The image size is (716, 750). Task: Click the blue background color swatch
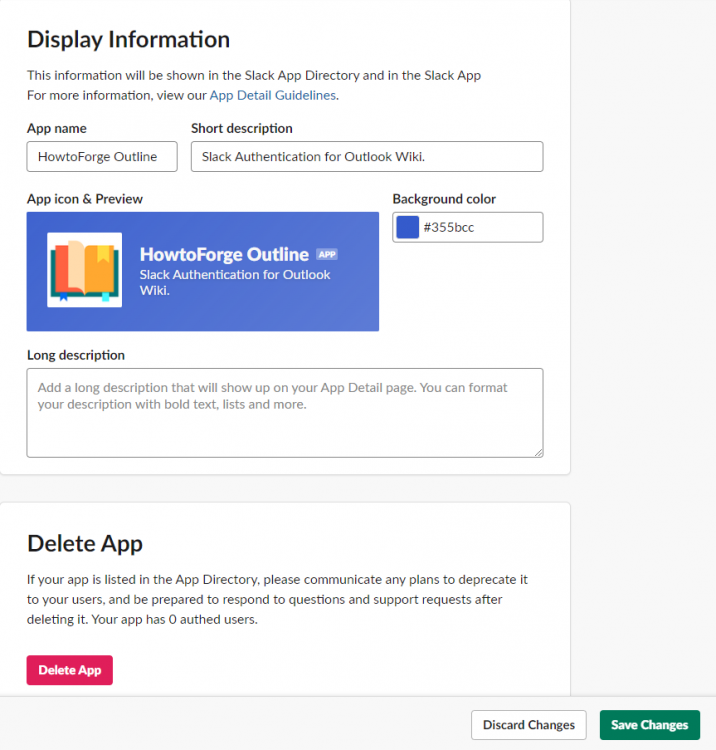click(x=408, y=227)
